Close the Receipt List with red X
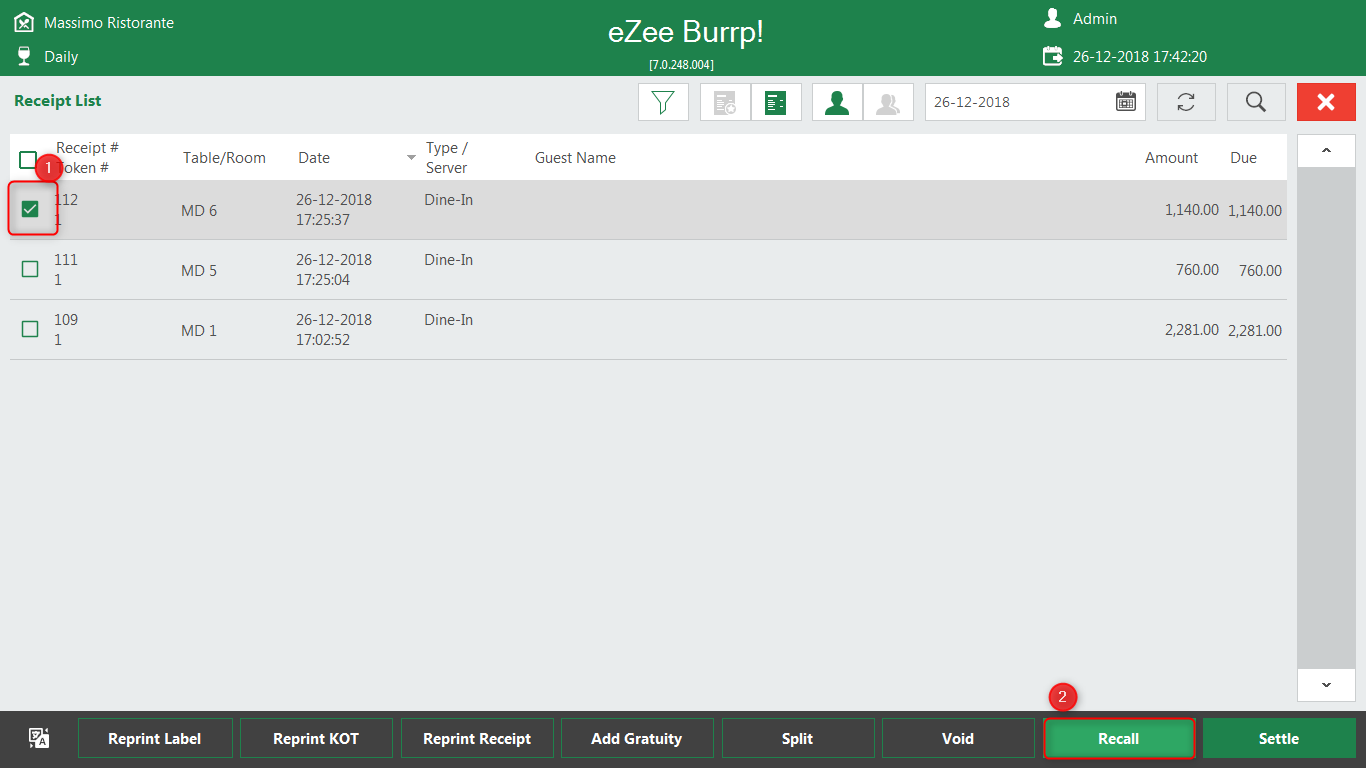This screenshot has width=1366, height=768. (1326, 102)
